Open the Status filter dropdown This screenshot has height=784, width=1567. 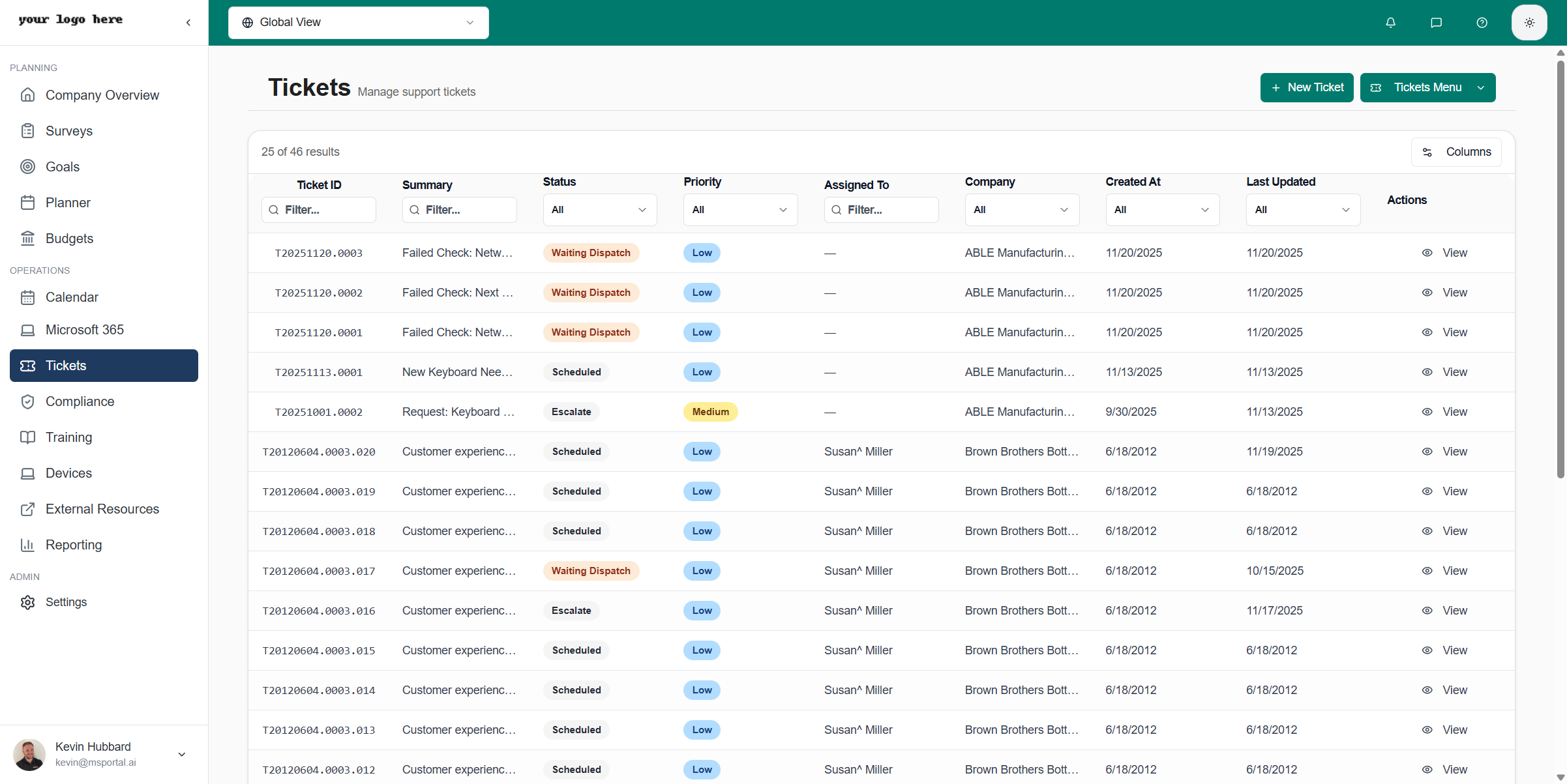tap(599, 210)
